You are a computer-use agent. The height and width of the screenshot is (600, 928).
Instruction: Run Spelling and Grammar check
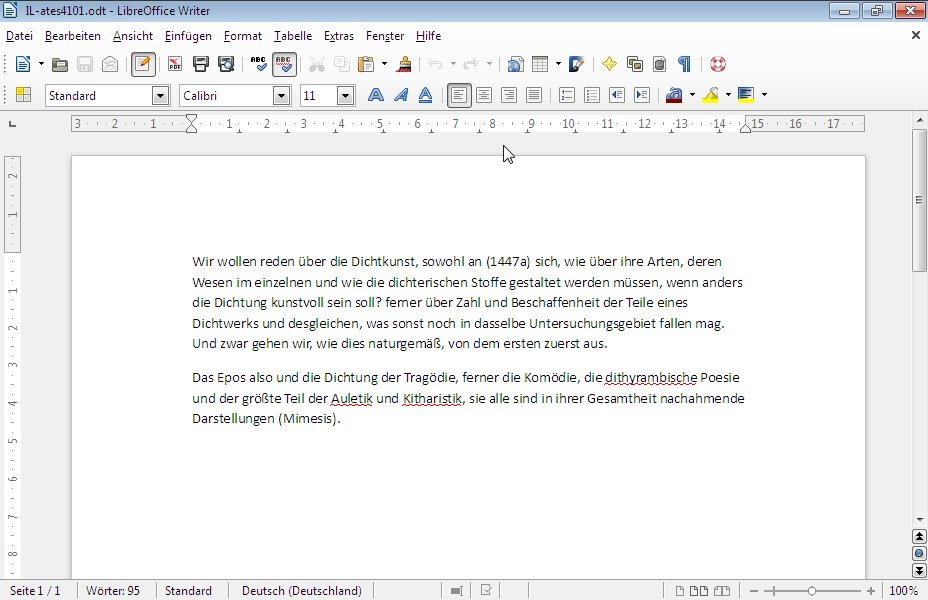[259, 64]
